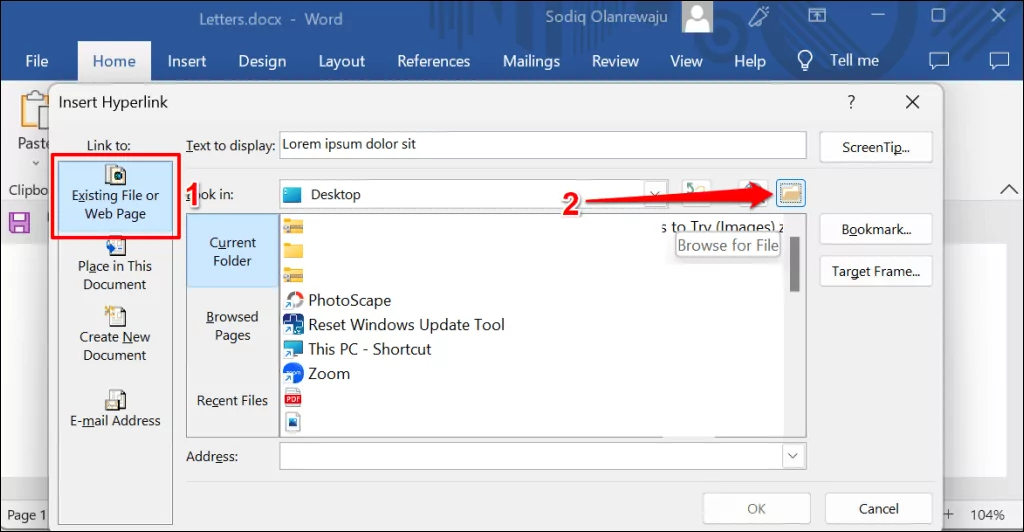This screenshot has height=532, width=1024.
Task: Click the OK button
Action: click(756, 509)
